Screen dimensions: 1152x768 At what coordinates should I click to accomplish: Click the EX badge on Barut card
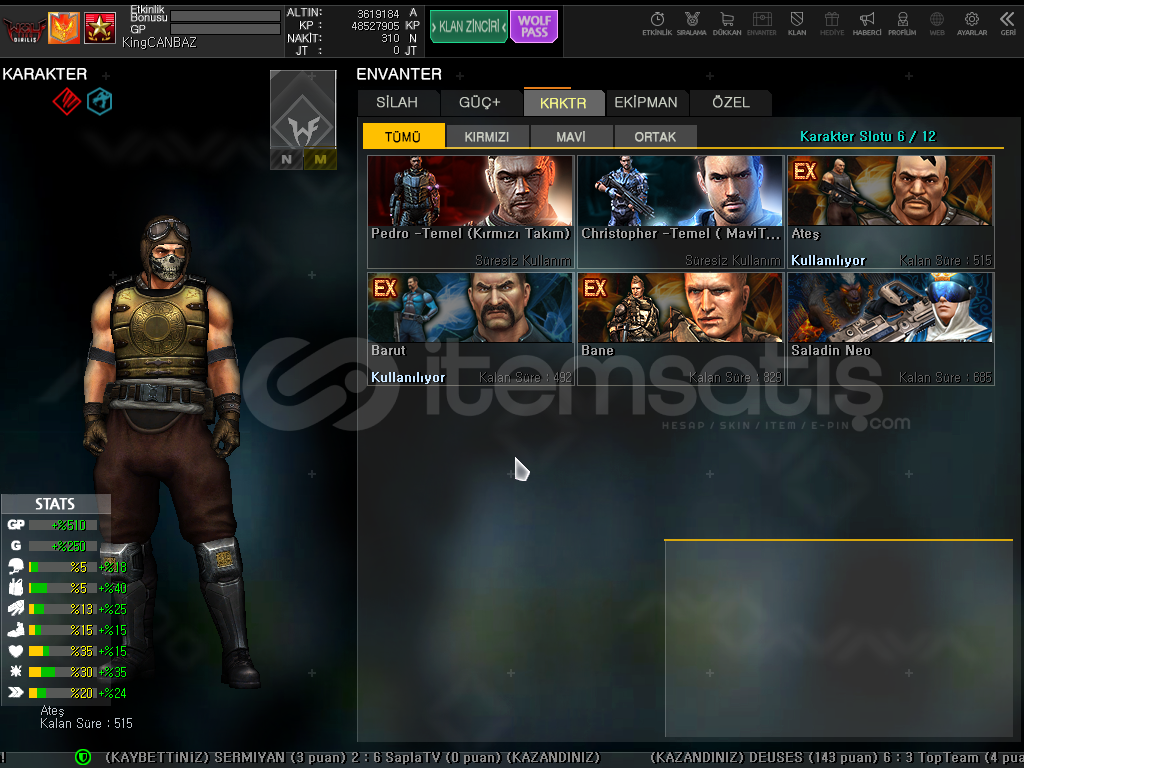click(385, 289)
